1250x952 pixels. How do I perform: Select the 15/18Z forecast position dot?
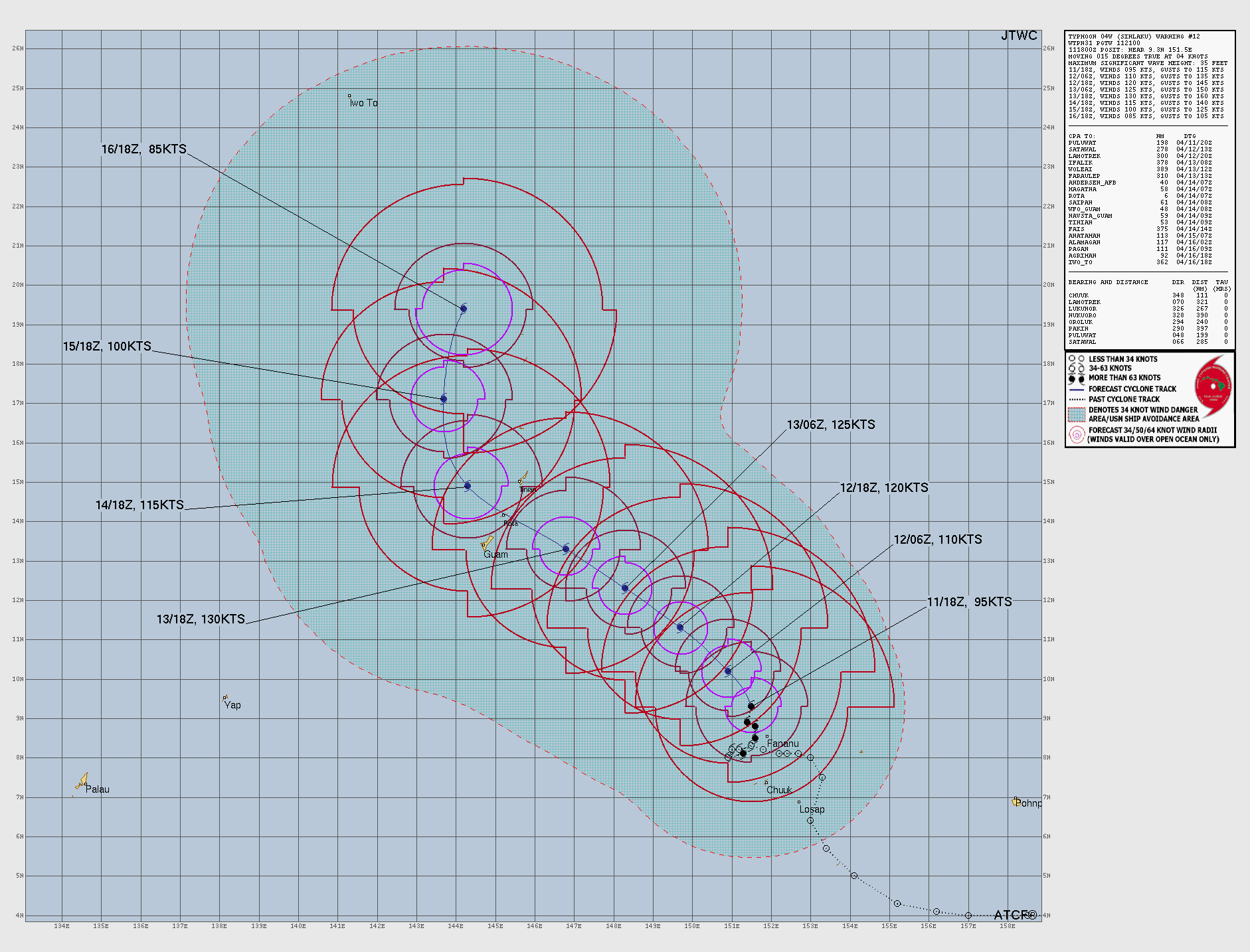point(444,399)
